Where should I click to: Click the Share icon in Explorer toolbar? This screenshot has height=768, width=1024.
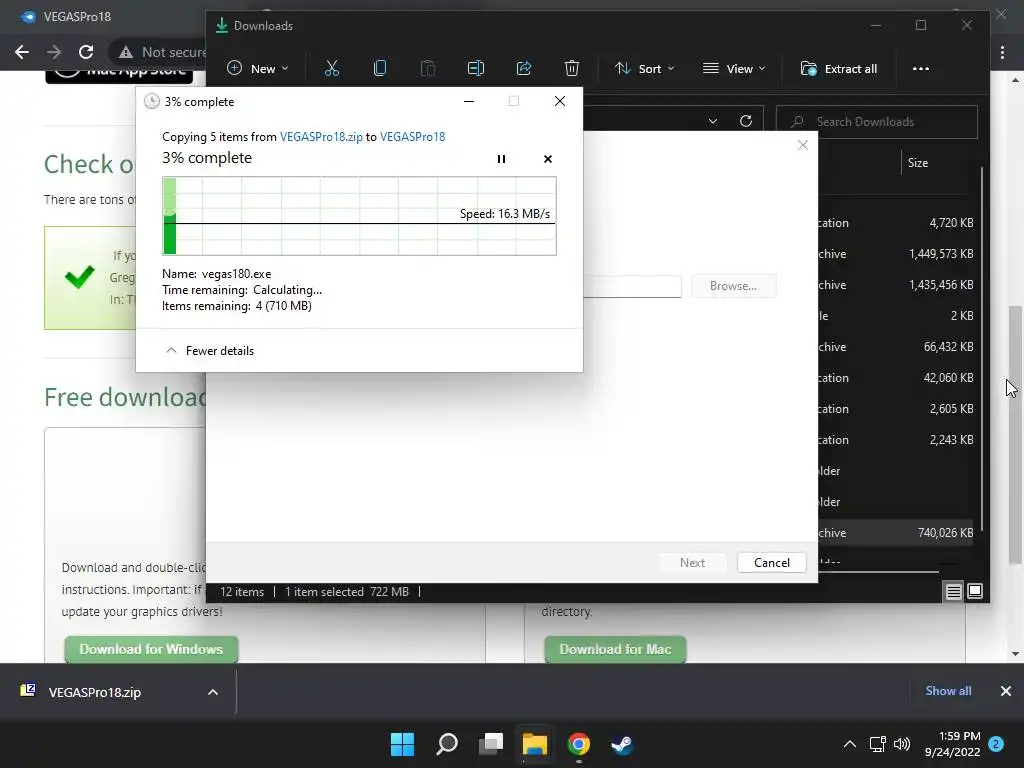524,69
